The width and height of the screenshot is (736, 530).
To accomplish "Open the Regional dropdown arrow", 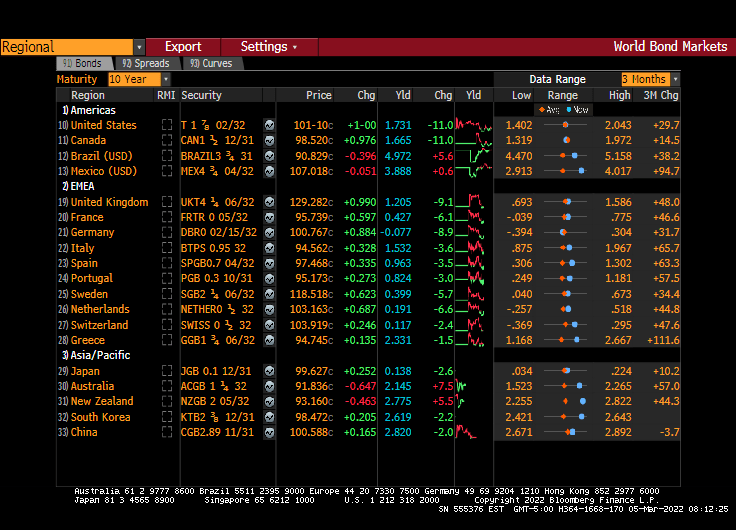I will pos(139,47).
